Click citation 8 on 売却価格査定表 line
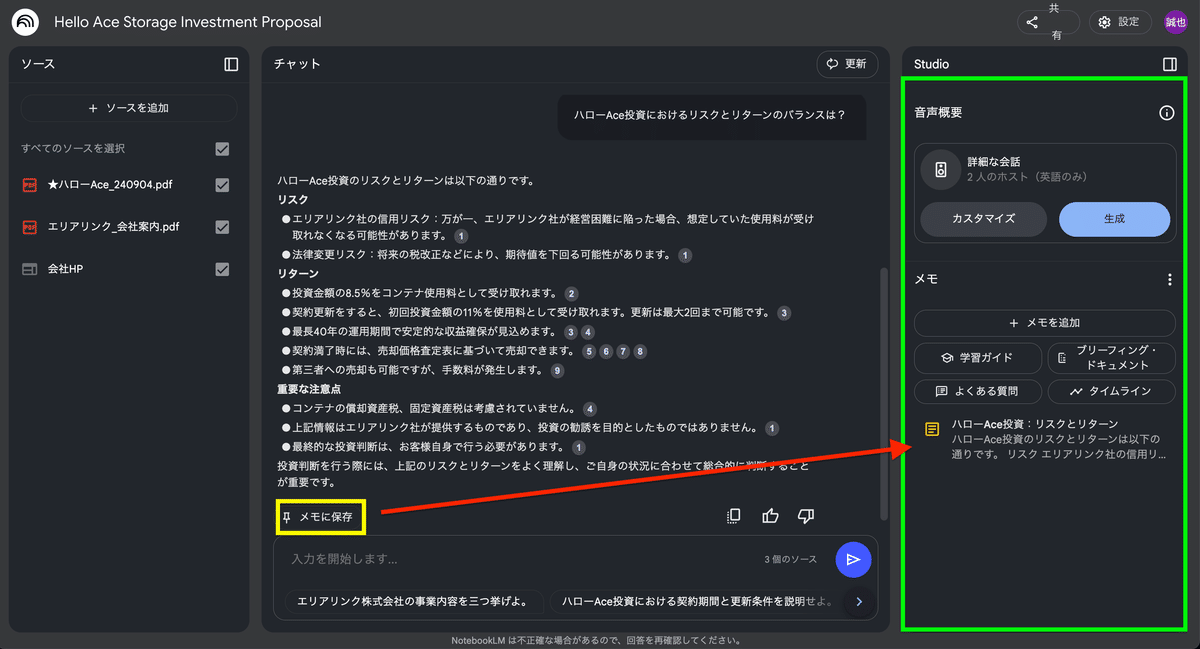 [x=640, y=351]
